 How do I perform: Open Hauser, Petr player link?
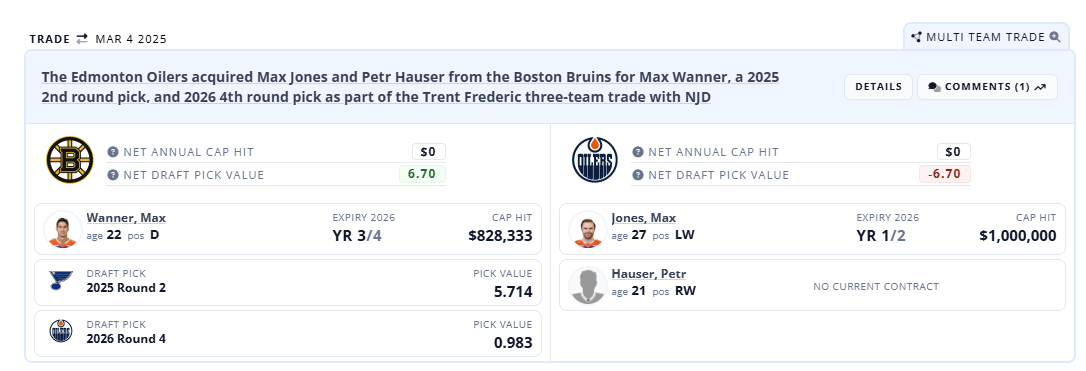tap(648, 274)
